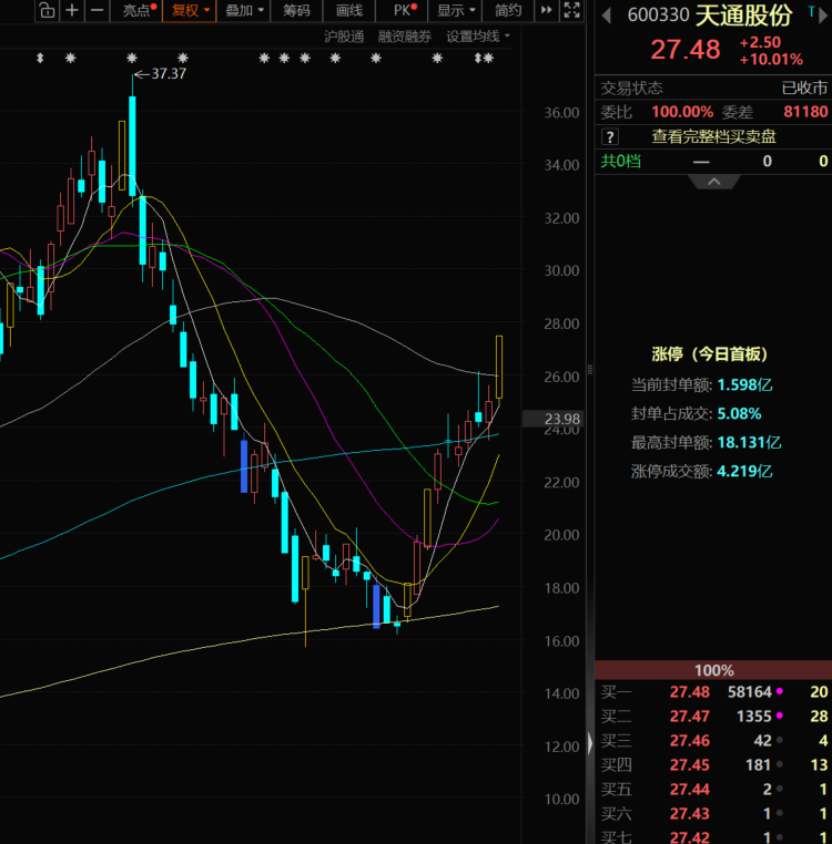Screen dimensions: 832x844
Task: Click the 买二 volume 1355
Action: pyautogui.click(x=754, y=716)
